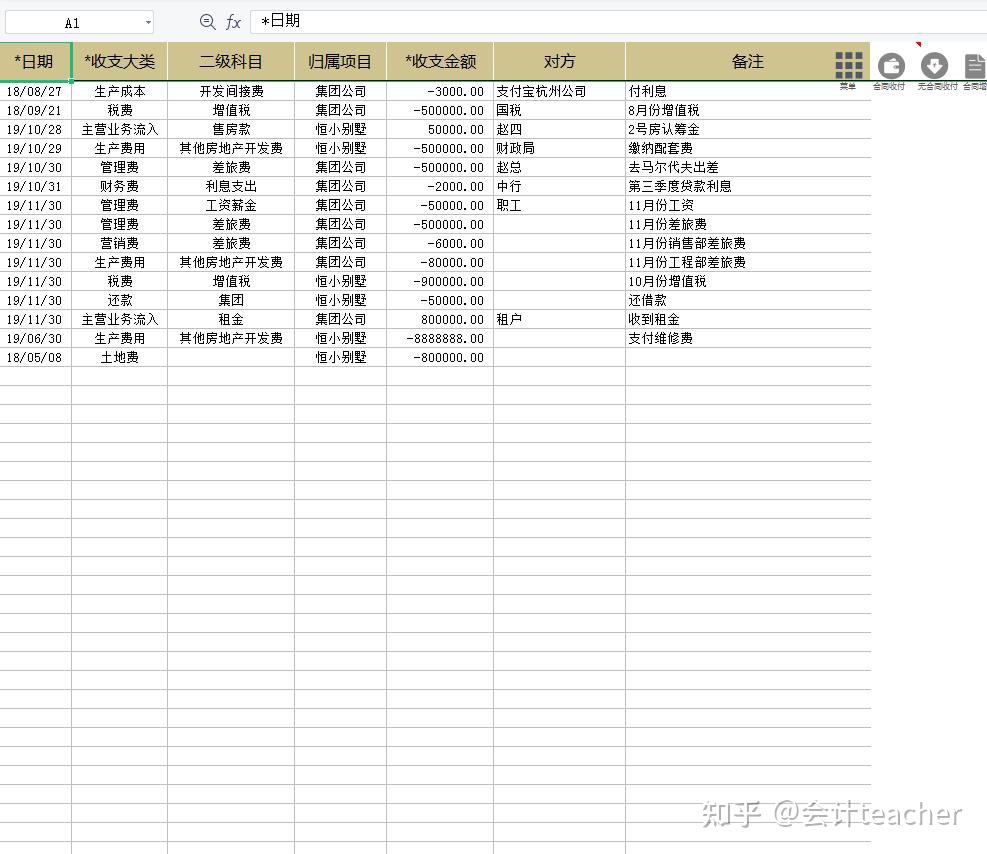
Task: Select date cell 19/06/30
Action: pos(35,339)
